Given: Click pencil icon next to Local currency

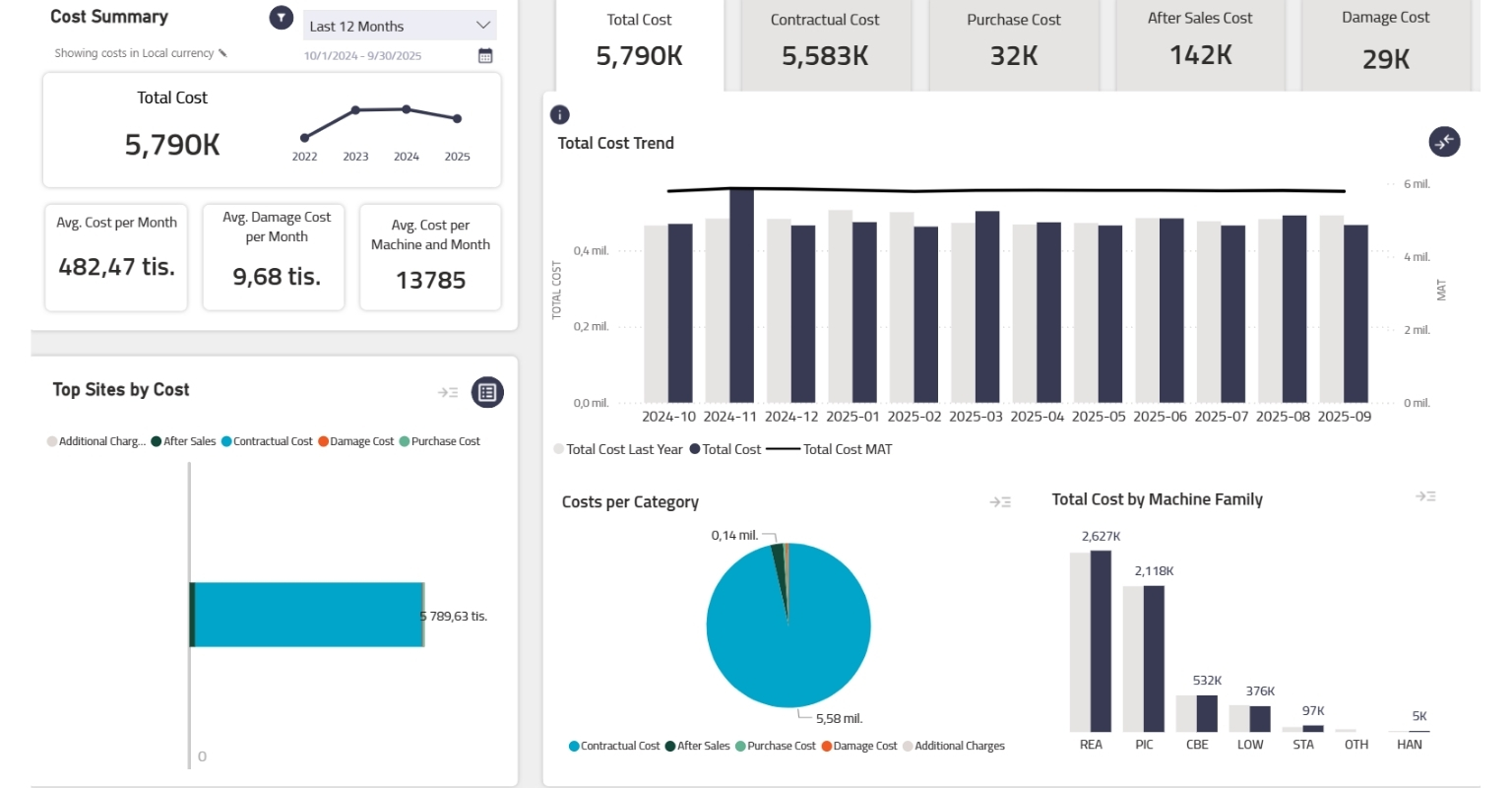Looking at the screenshot, I should pos(223,53).
